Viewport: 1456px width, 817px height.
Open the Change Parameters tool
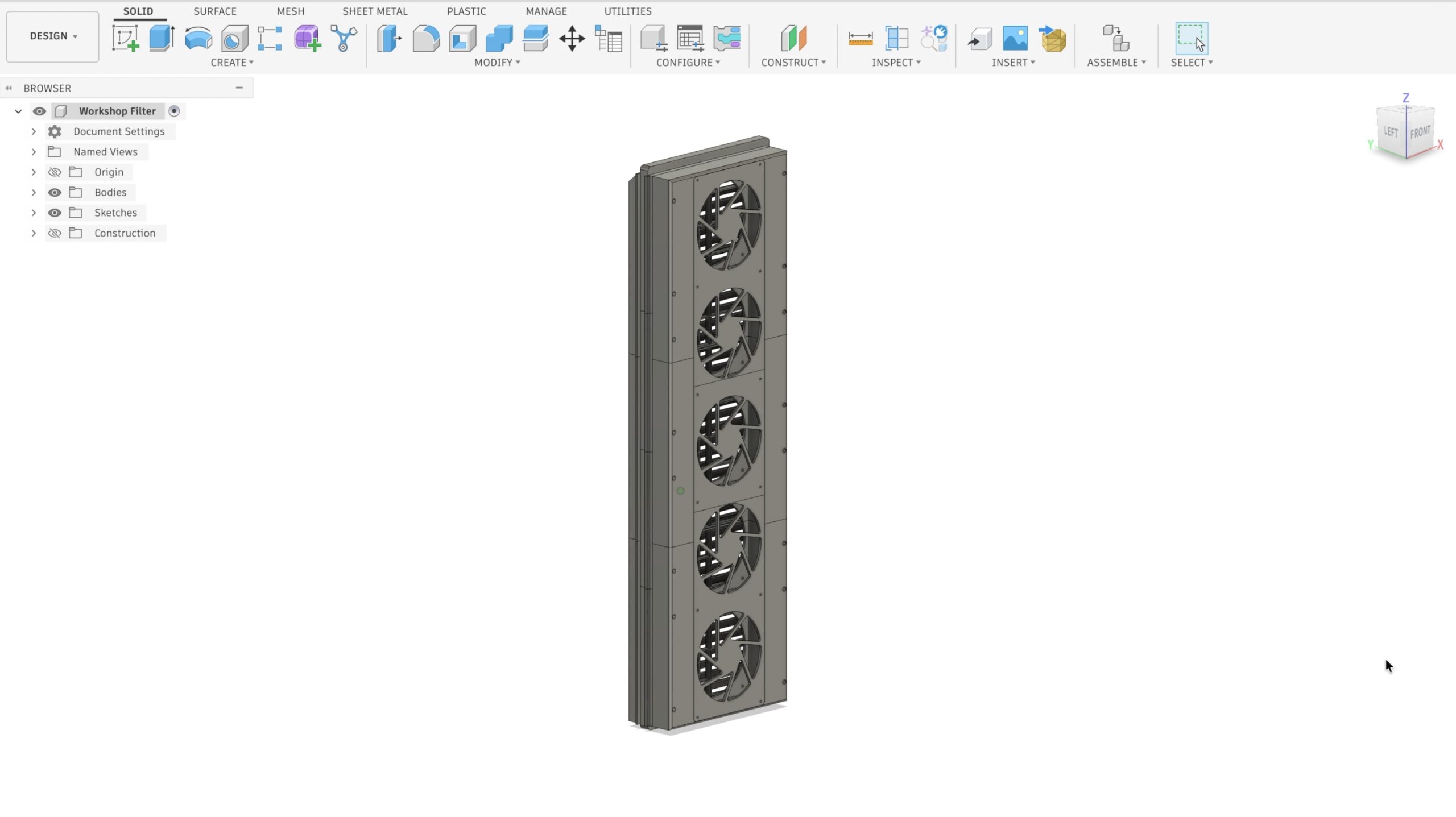pos(608,39)
